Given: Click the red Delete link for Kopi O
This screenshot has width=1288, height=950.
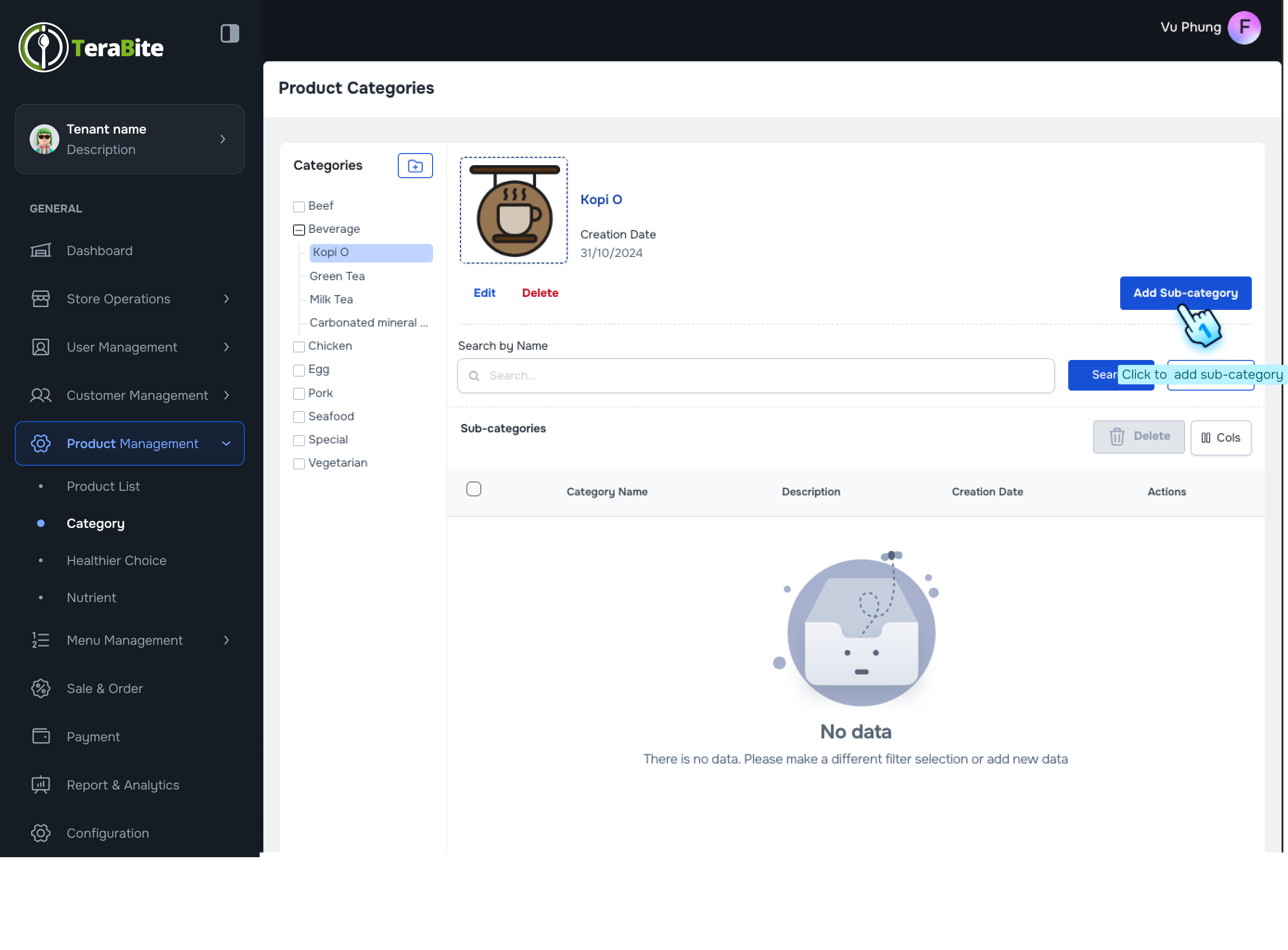Looking at the screenshot, I should [540, 293].
